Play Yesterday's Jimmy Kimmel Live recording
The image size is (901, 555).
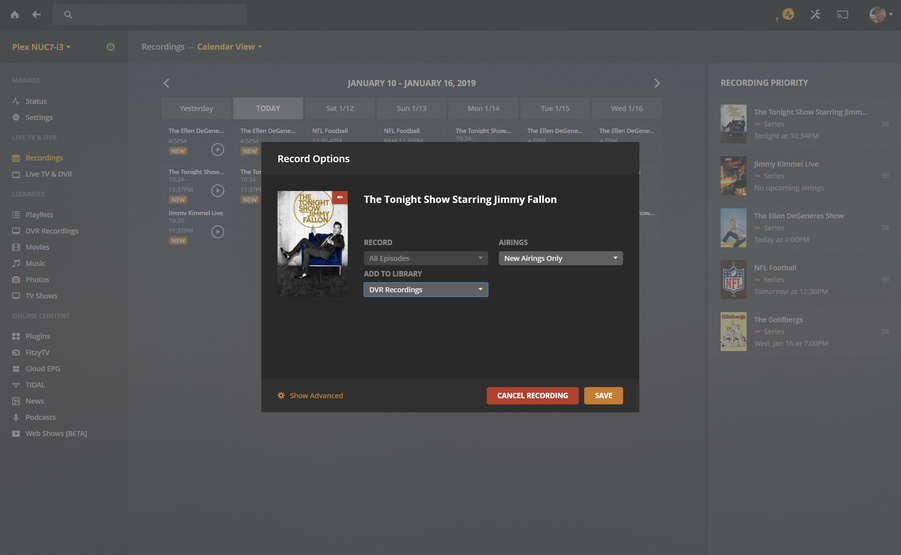tap(217, 232)
